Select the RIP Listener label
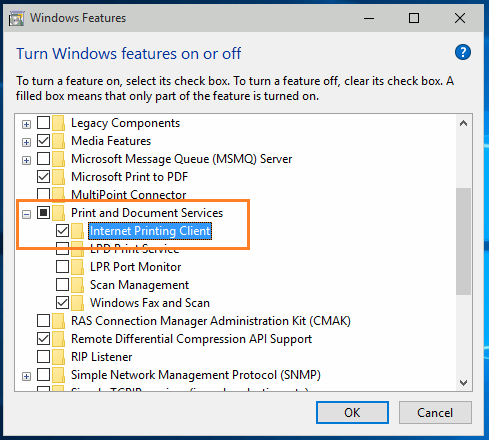This screenshot has height=440, width=489. [x=102, y=357]
